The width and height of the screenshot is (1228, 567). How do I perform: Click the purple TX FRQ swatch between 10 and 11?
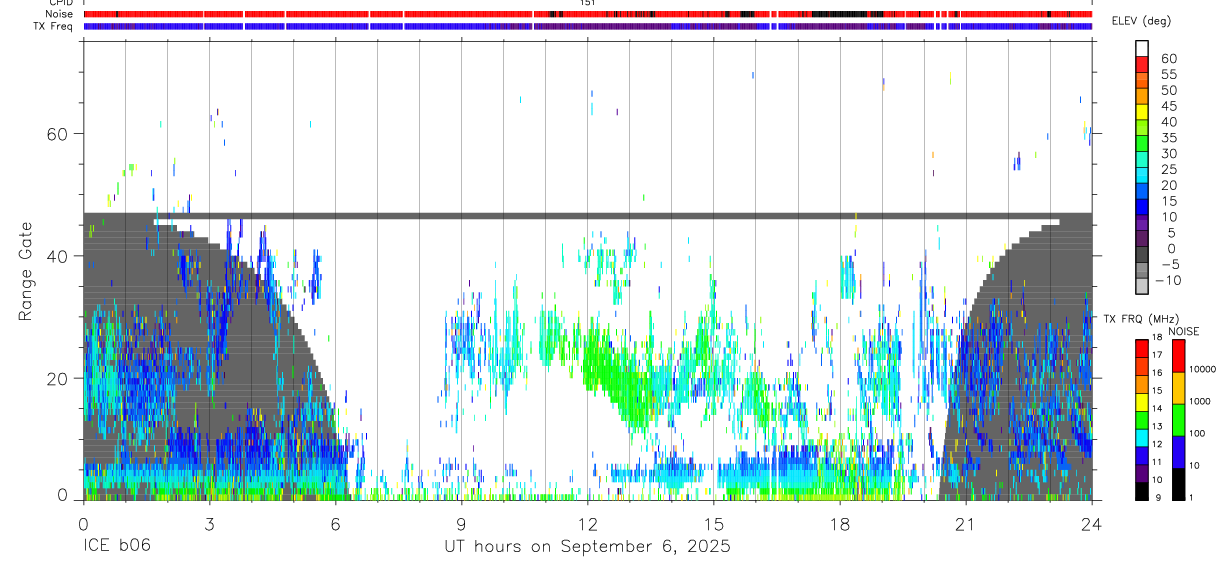1142,473
